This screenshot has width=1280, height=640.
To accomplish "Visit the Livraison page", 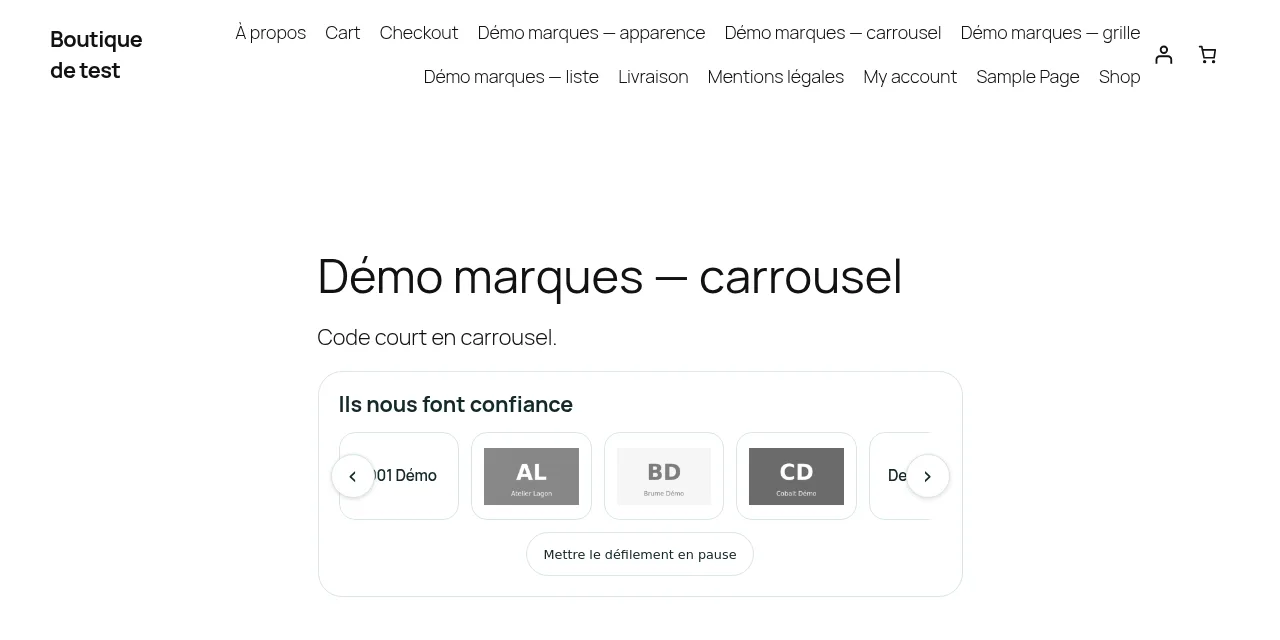I will [x=653, y=77].
